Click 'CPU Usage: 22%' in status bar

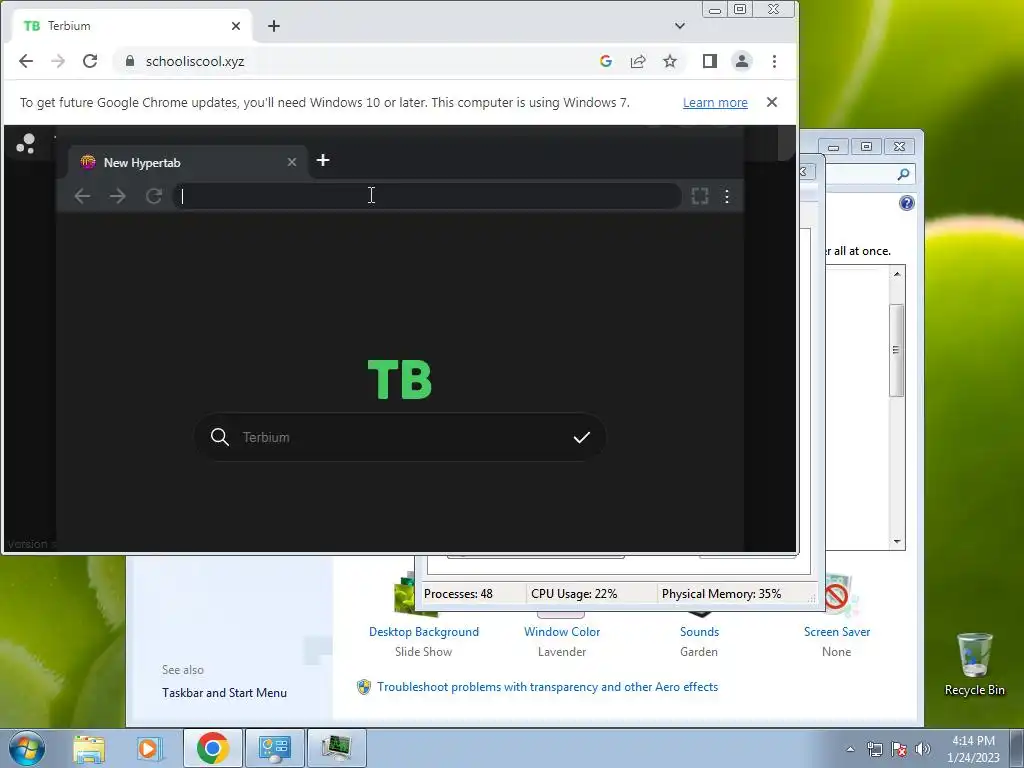pos(574,594)
